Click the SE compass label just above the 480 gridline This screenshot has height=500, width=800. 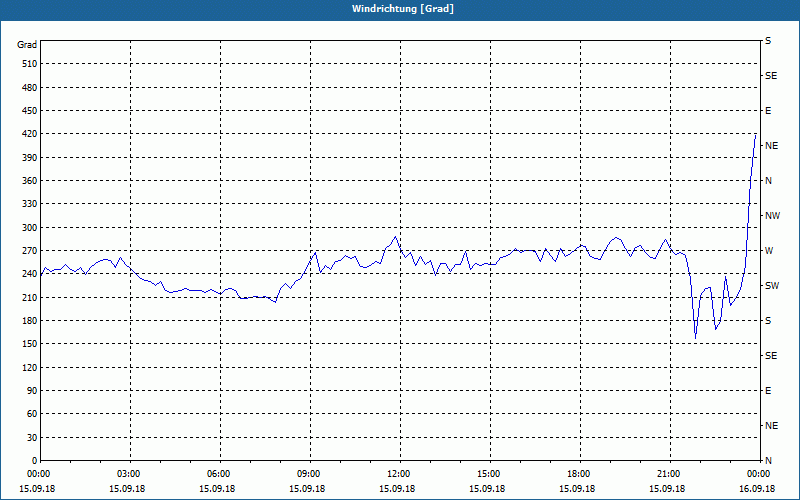[x=771, y=76]
